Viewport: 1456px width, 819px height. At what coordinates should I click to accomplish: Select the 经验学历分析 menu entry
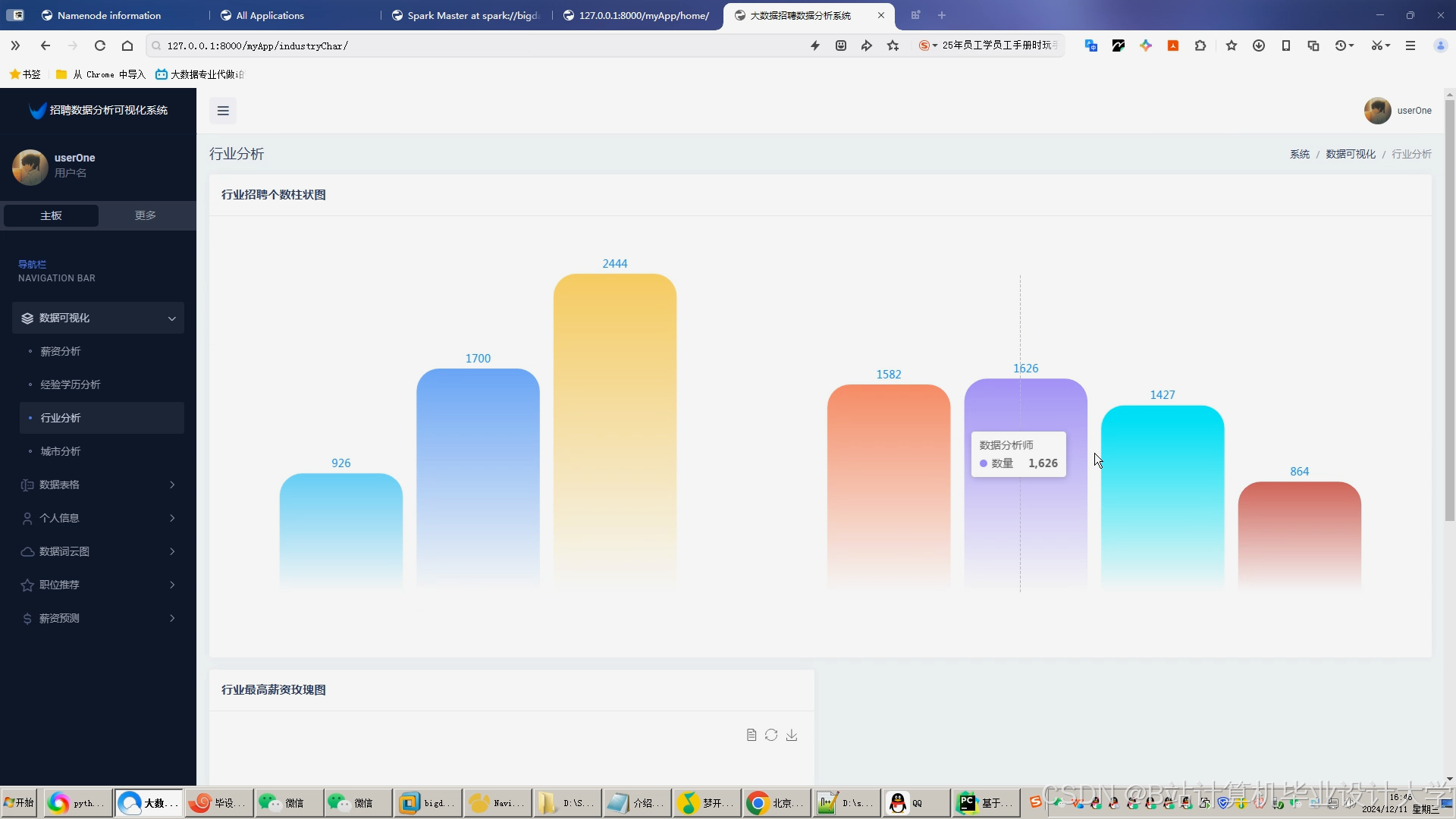tap(71, 384)
